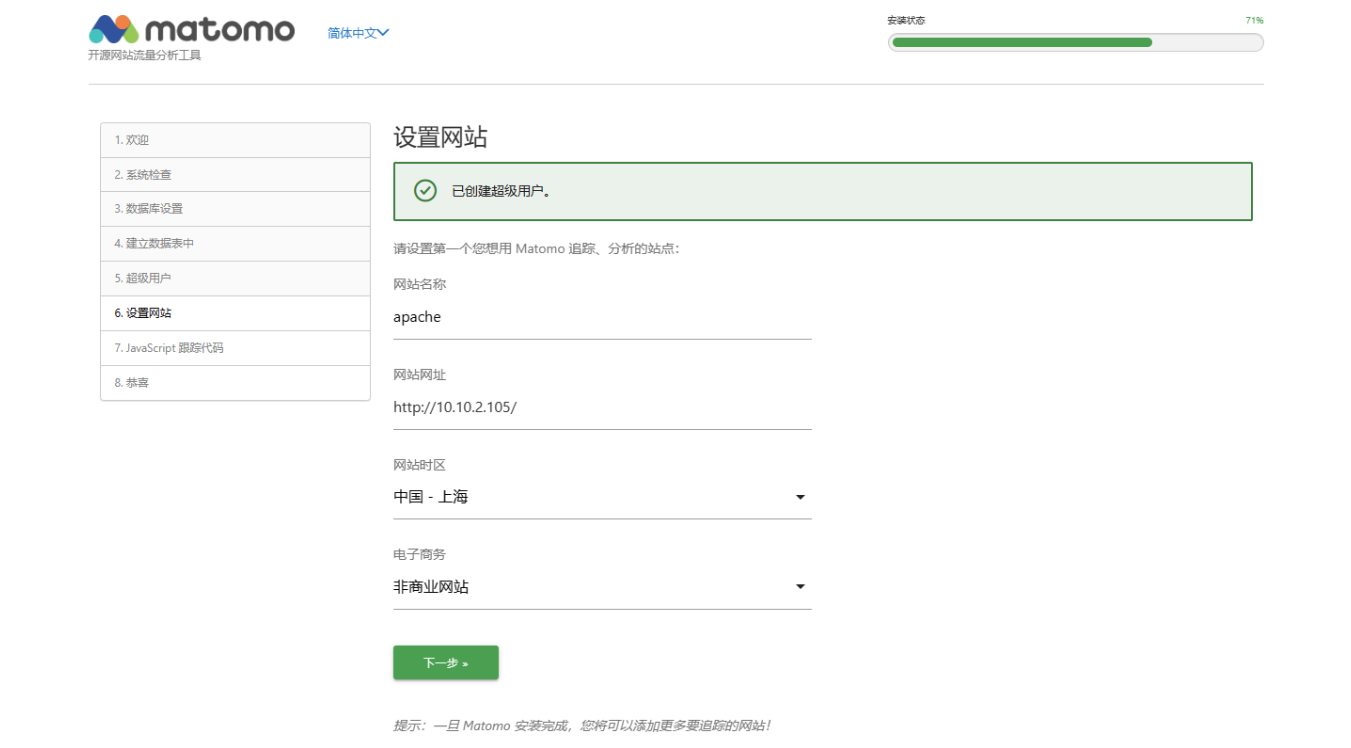Click the language selector chevron arrow

point(384,33)
